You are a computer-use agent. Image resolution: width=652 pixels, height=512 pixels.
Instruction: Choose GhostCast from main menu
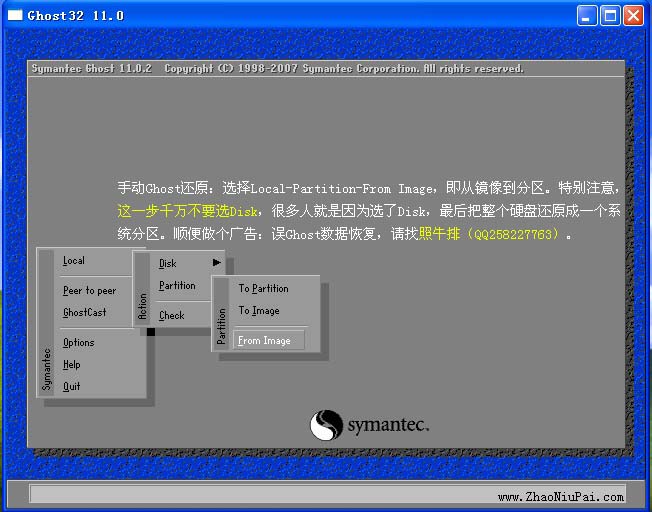[x=85, y=312]
